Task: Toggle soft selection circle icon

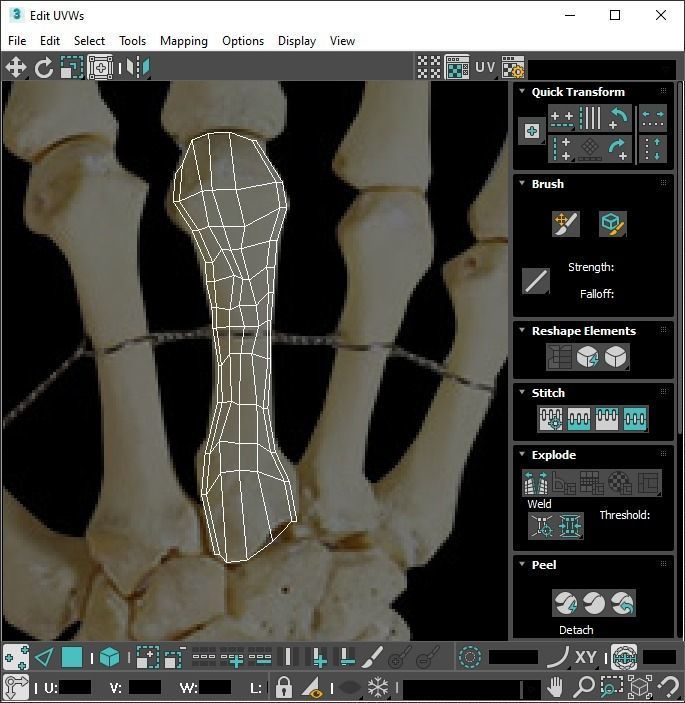Action: click(470, 658)
